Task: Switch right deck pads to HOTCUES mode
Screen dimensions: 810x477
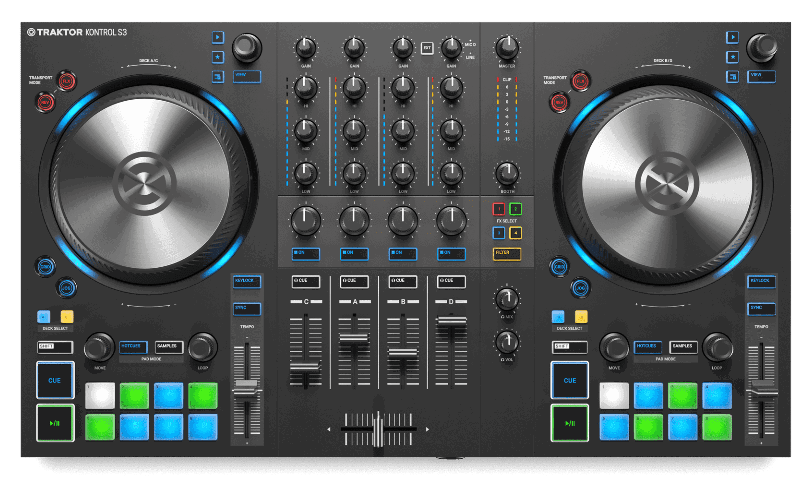Action: [x=648, y=347]
